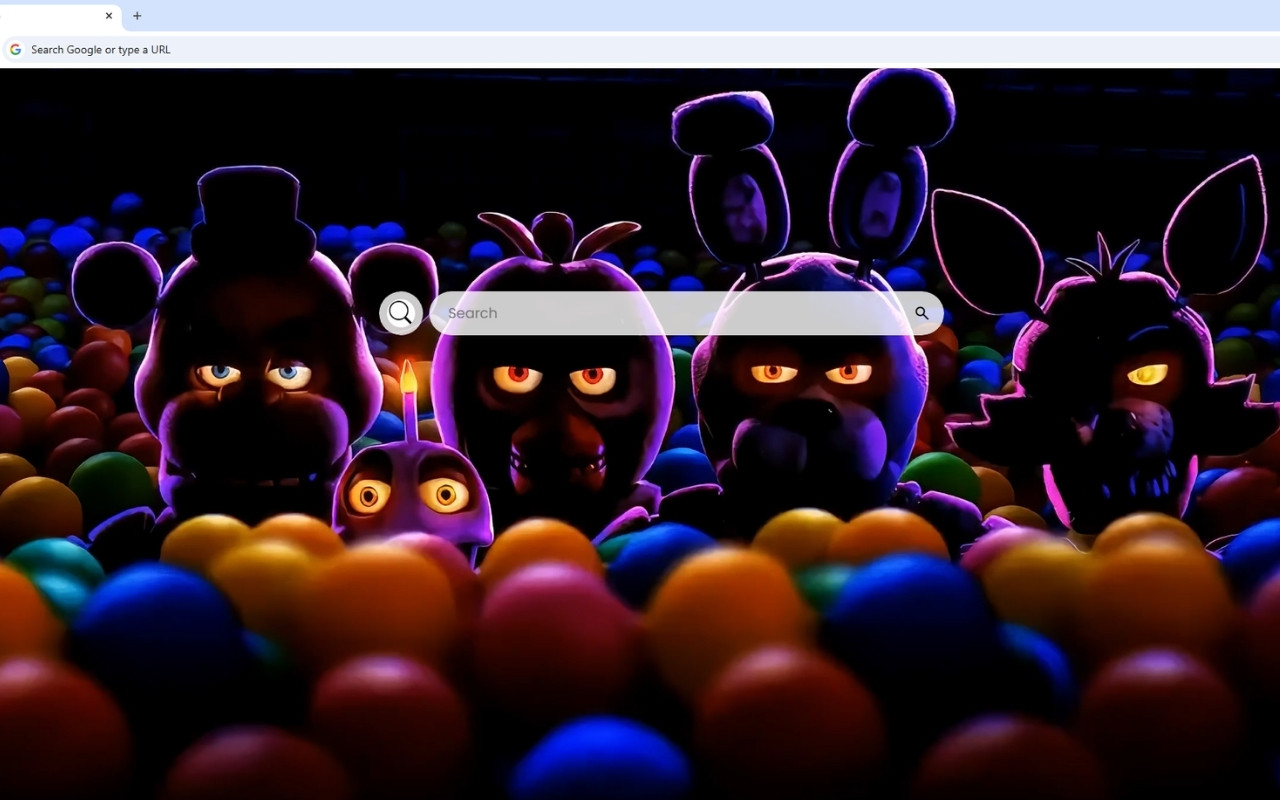
Task: Click inside the themed Search field
Action: pyautogui.click(x=650, y=312)
